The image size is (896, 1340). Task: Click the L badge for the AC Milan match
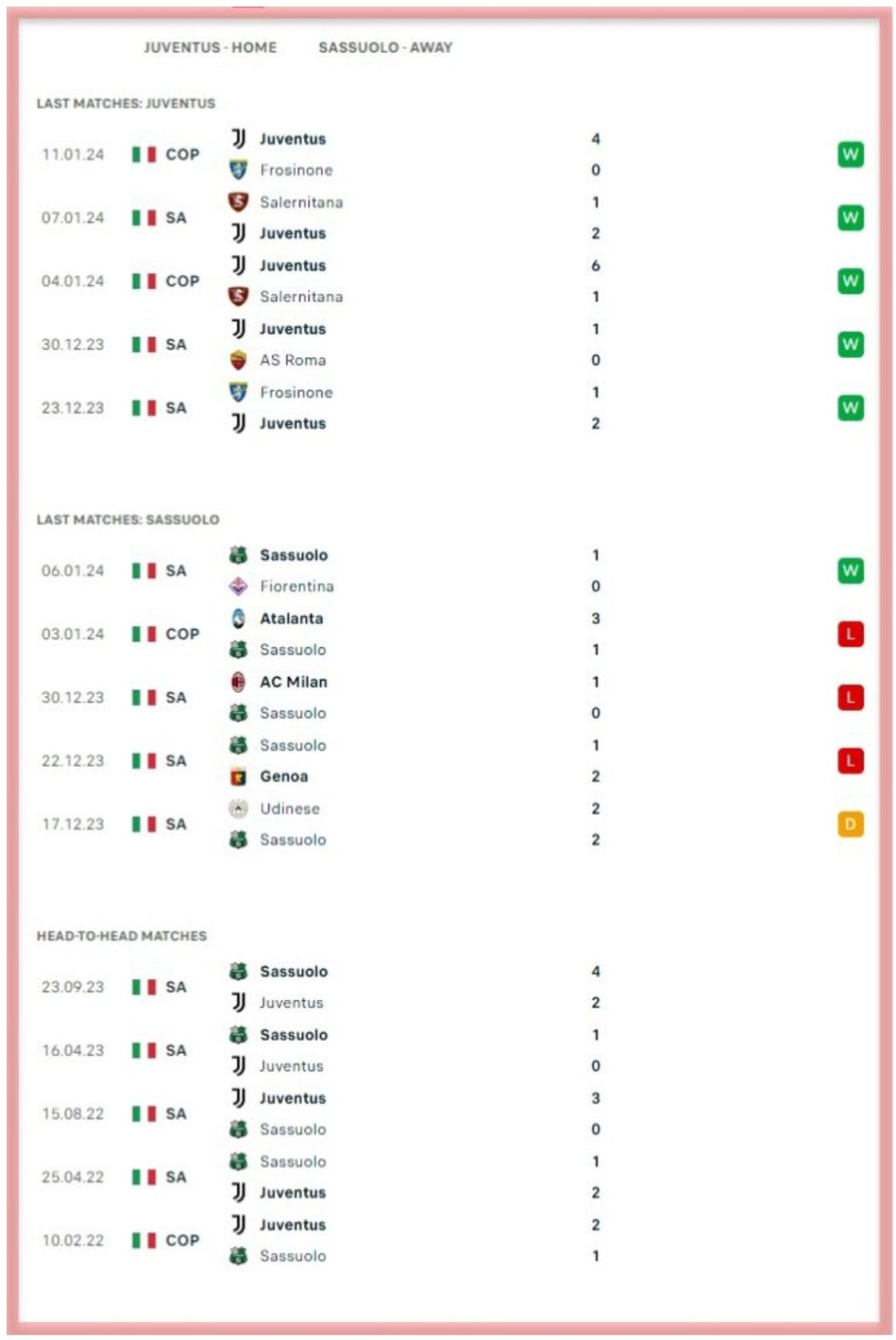850,698
